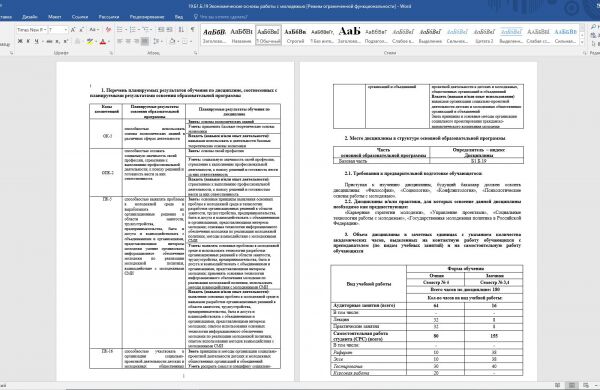Apply the Строгий style

pos(295,35)
